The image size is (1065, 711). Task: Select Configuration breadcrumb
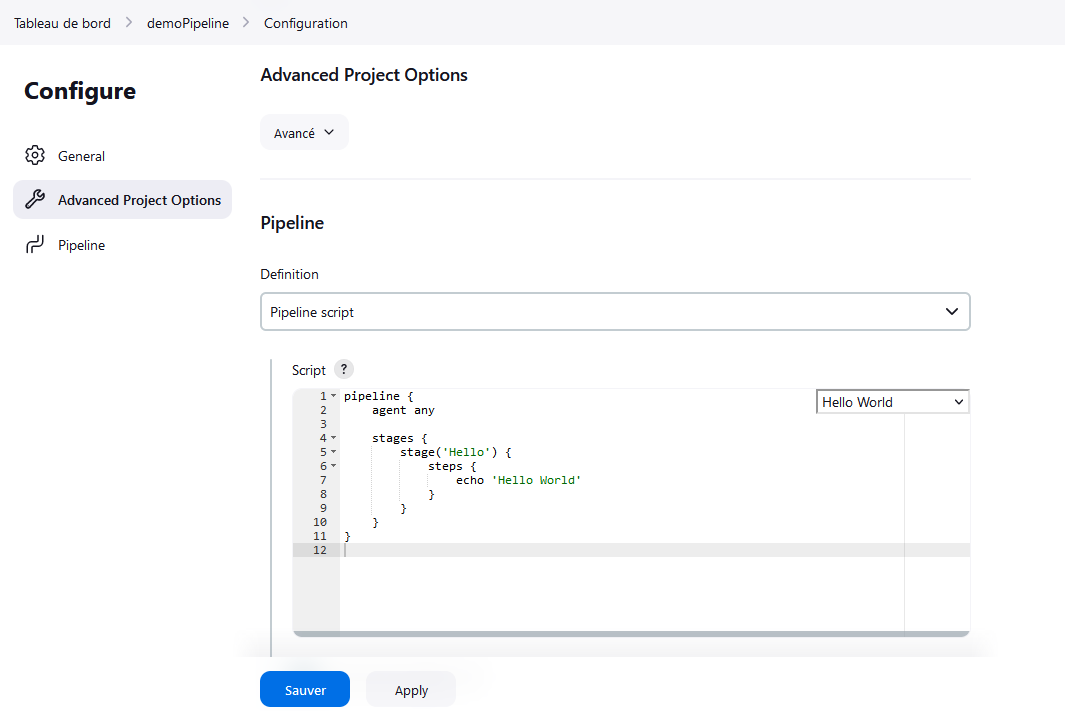point(306,23)
